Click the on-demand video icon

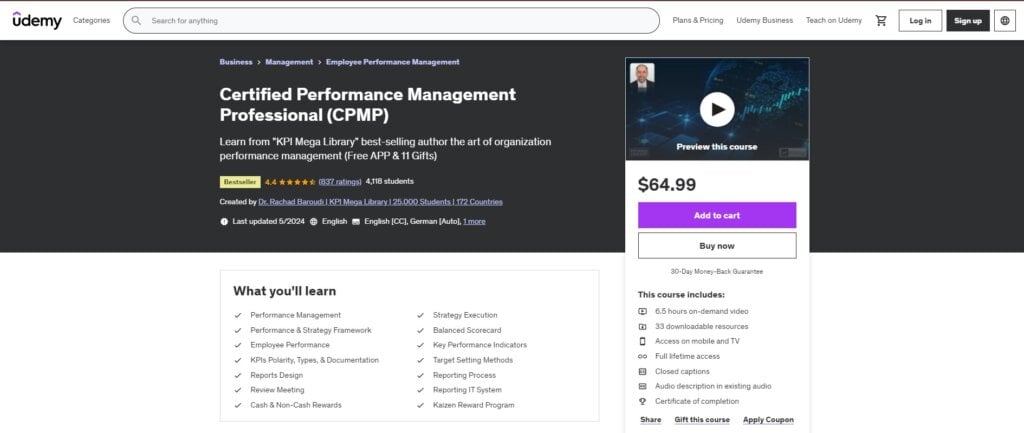pos(643,312)
